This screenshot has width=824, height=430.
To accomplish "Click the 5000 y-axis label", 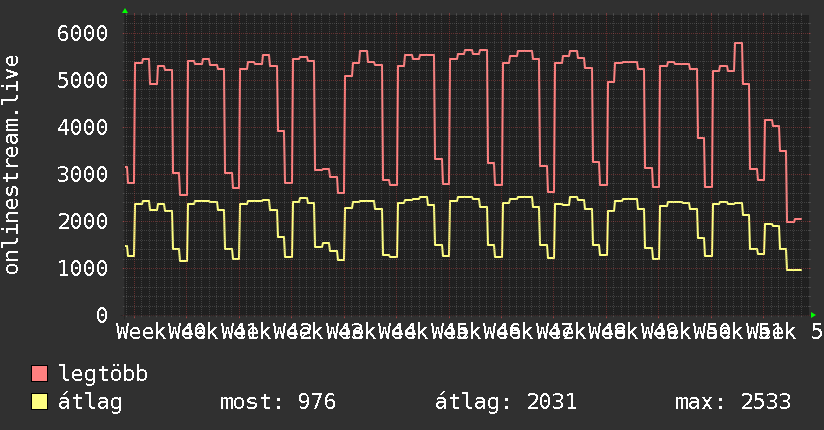I will pos(83,80).
